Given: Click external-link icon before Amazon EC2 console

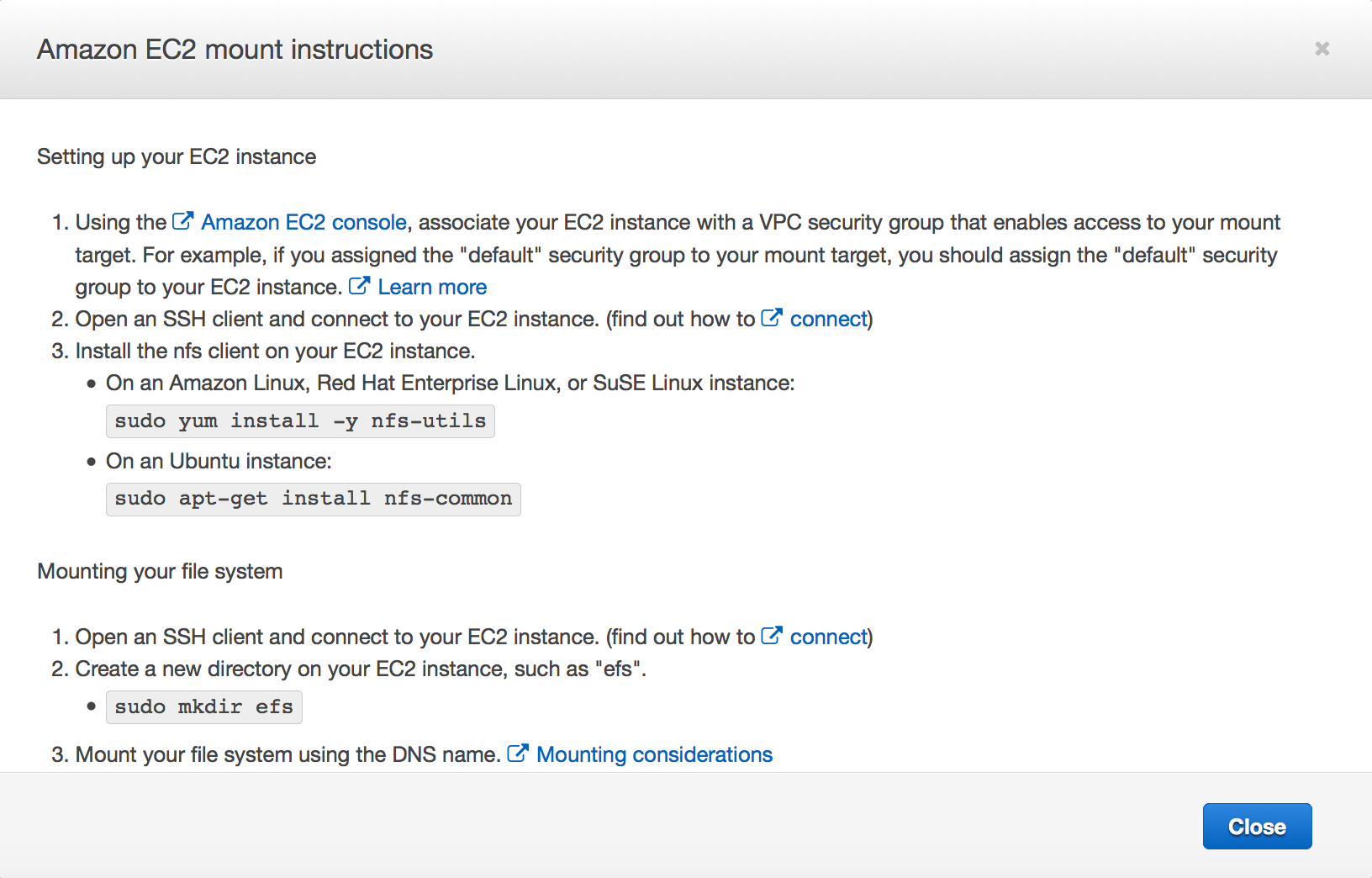Looking at the screenshot, I should click(182, 222).
